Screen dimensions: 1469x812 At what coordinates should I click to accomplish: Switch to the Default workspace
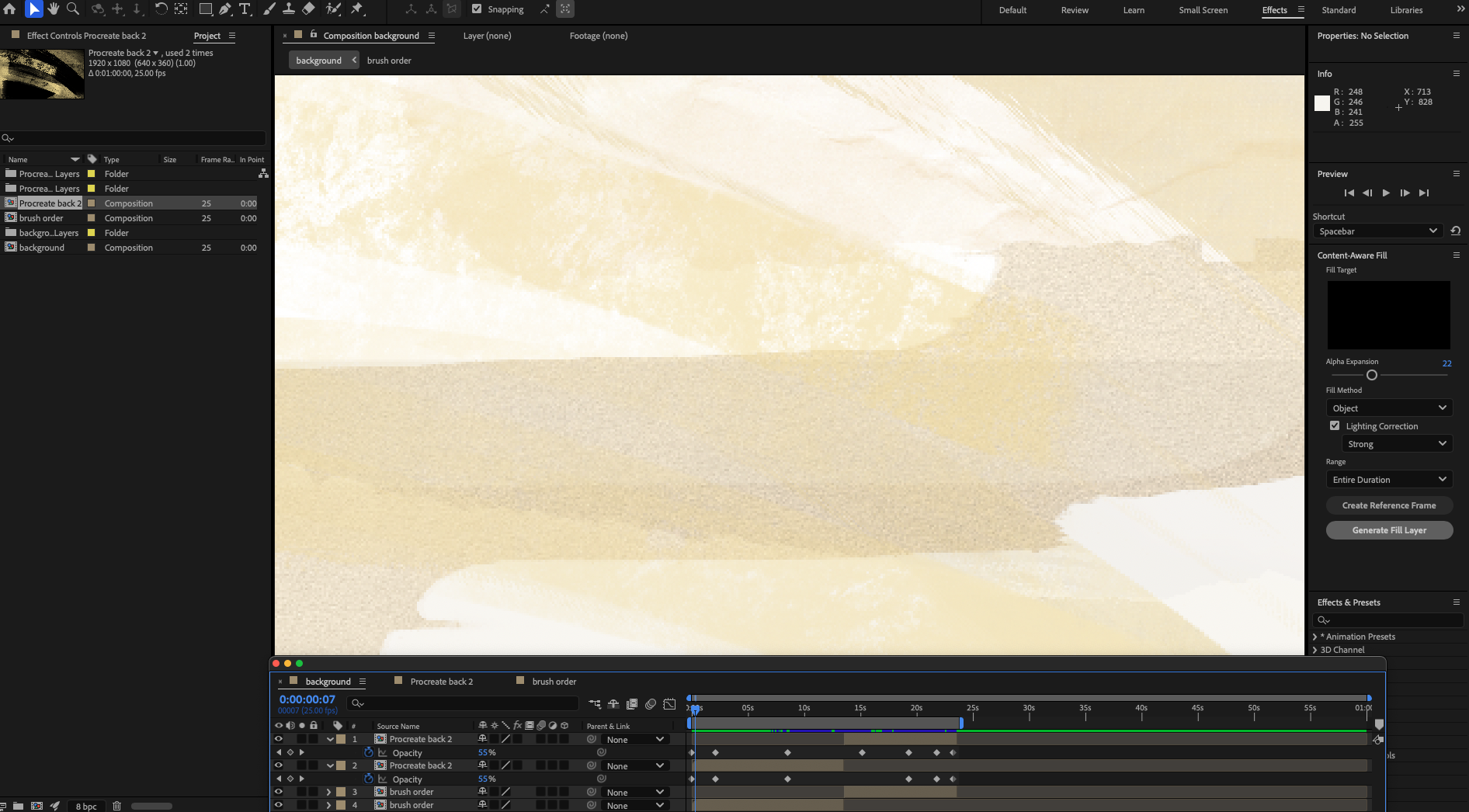pyautogui.click(x=1012, y=10)
